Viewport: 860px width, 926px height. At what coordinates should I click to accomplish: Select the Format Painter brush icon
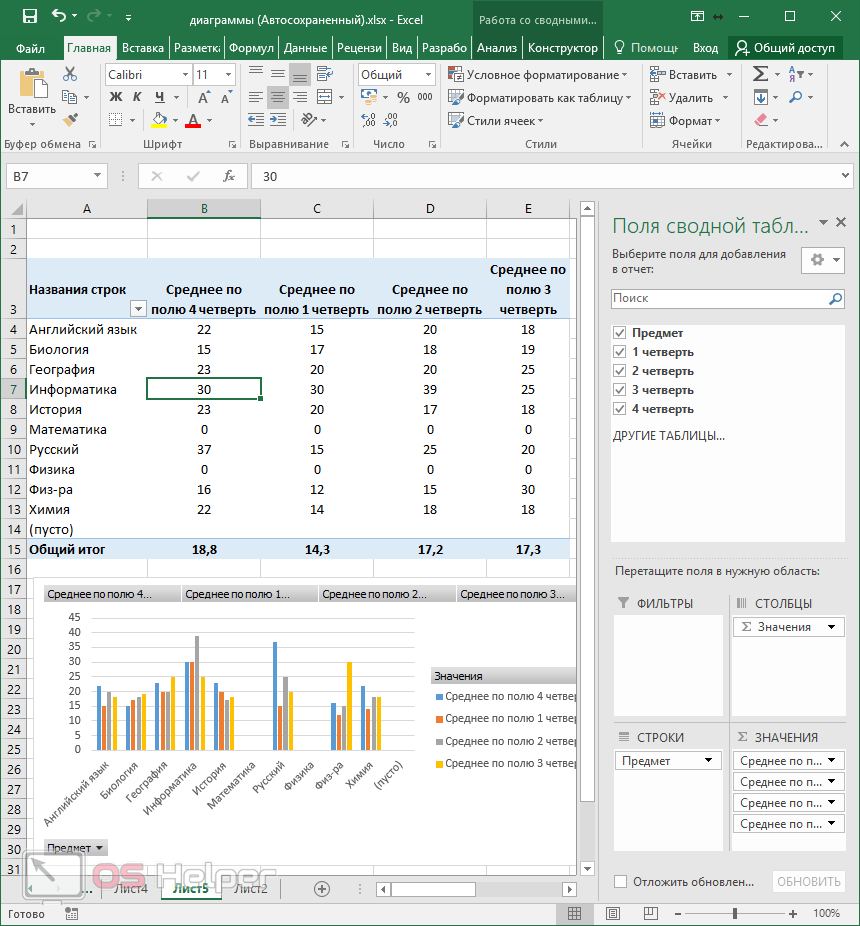point(70,120)
